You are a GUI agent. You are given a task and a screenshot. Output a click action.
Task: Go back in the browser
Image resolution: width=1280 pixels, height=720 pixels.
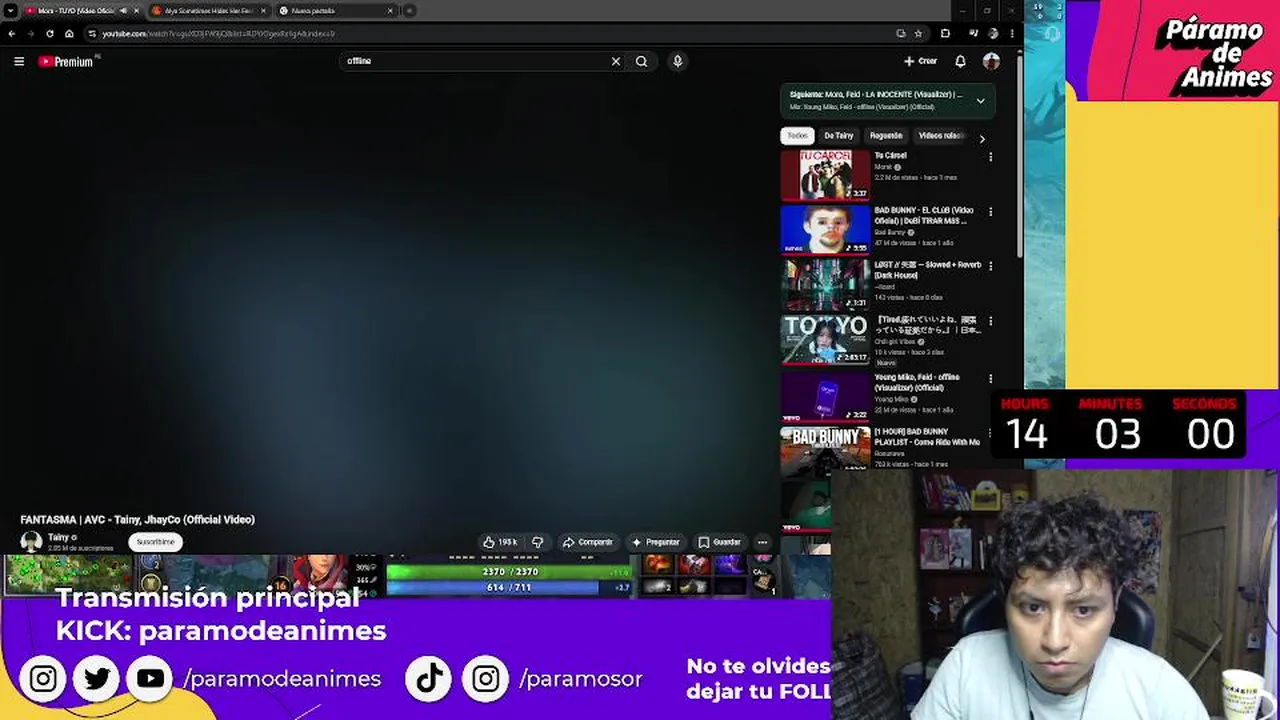[x=11, y=33]
